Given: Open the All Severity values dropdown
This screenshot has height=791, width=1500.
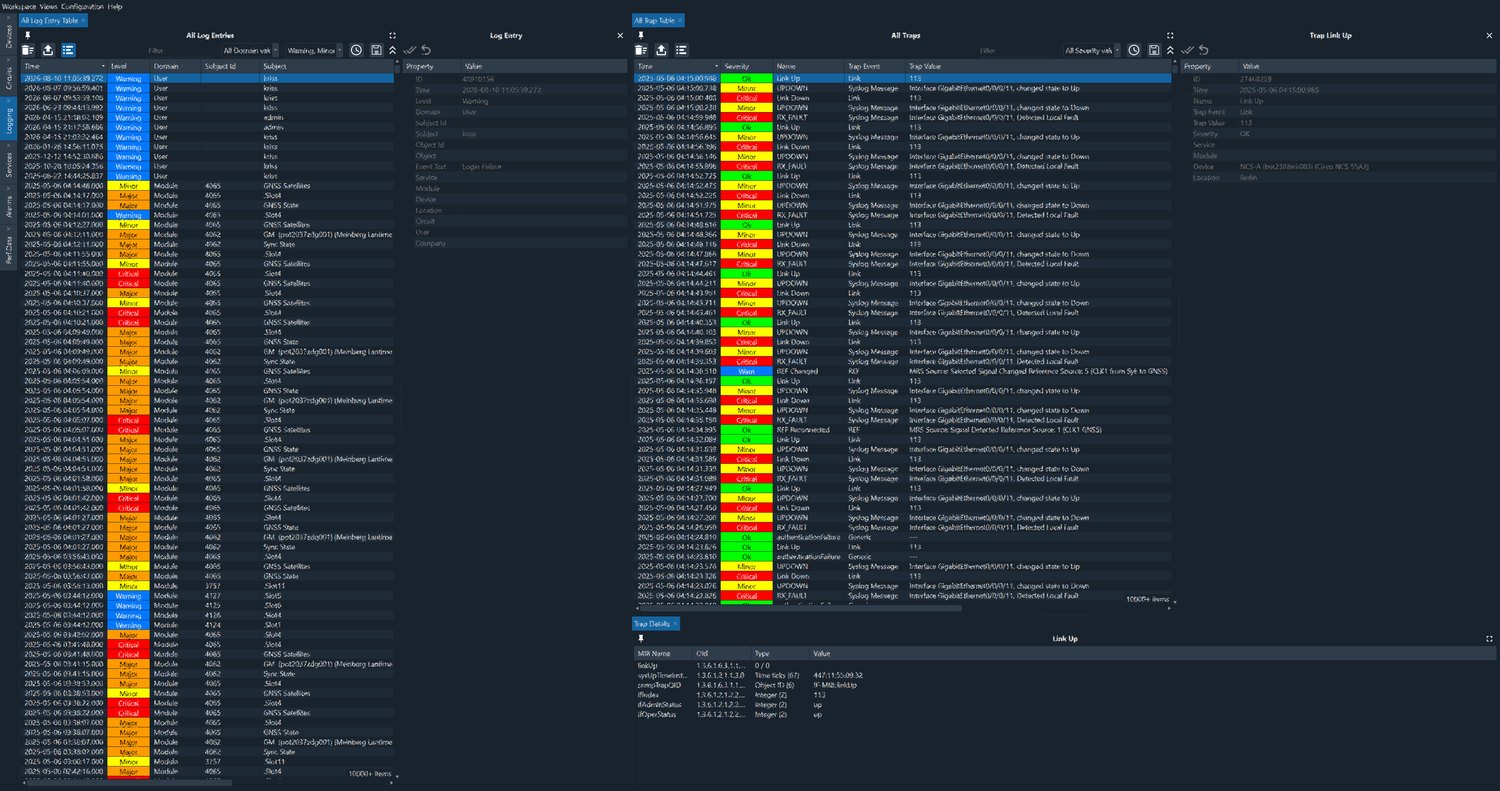Looking at the screenshot, I should pyautogui.click(x=1091, y=50).
